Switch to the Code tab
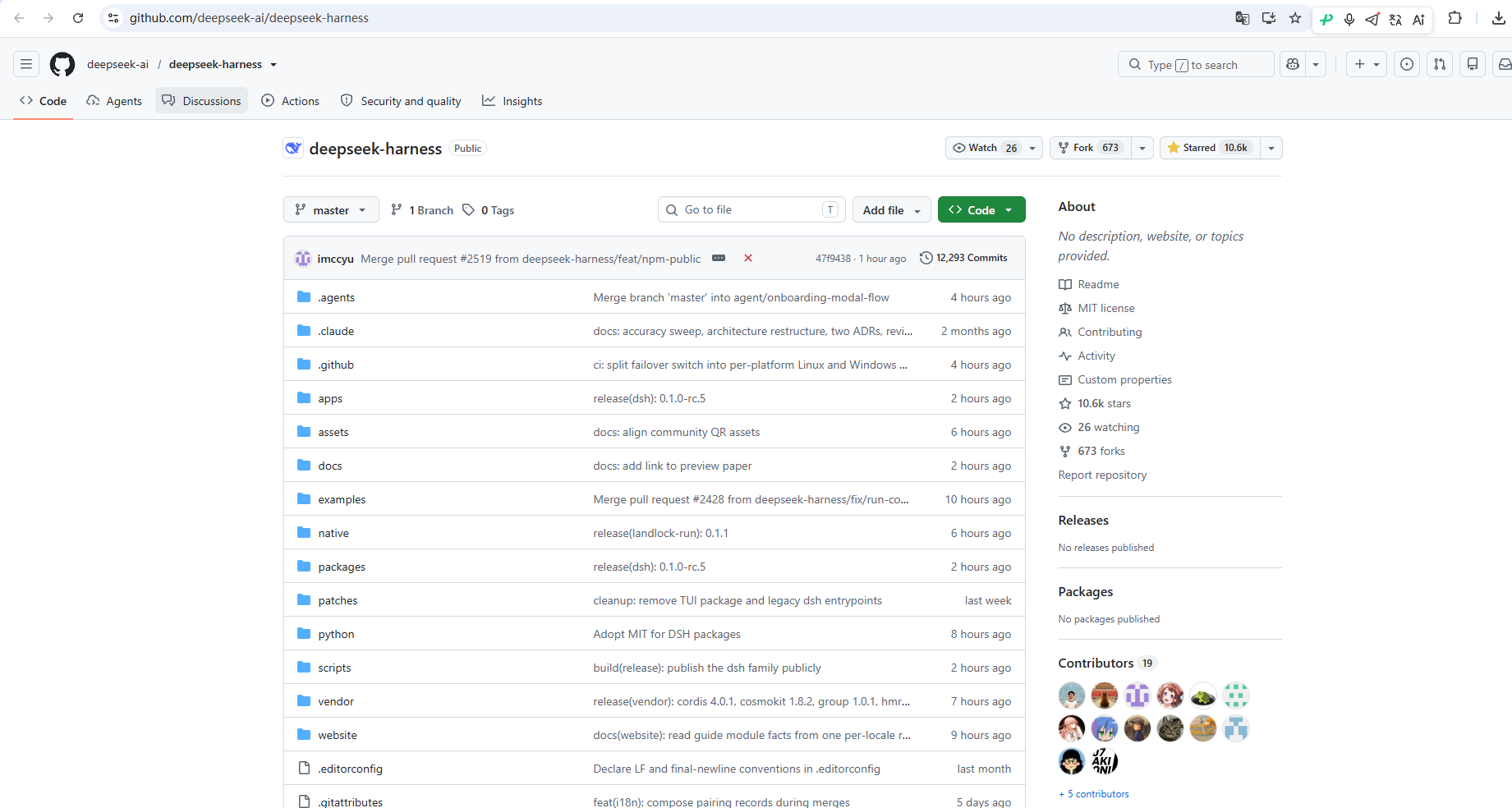This screenshot has width=1512, height=808. 44,100
